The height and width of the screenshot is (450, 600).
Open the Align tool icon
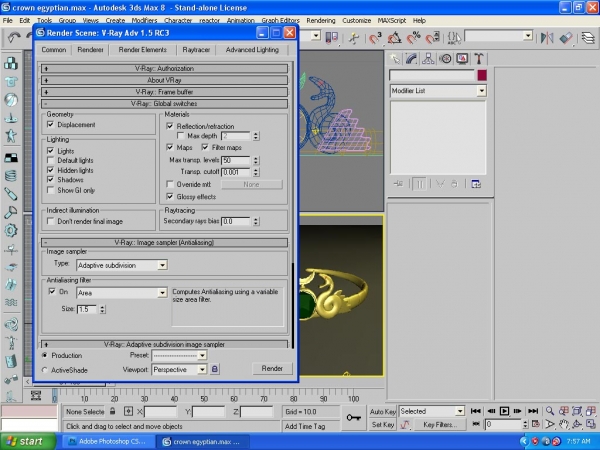[566, 38]
